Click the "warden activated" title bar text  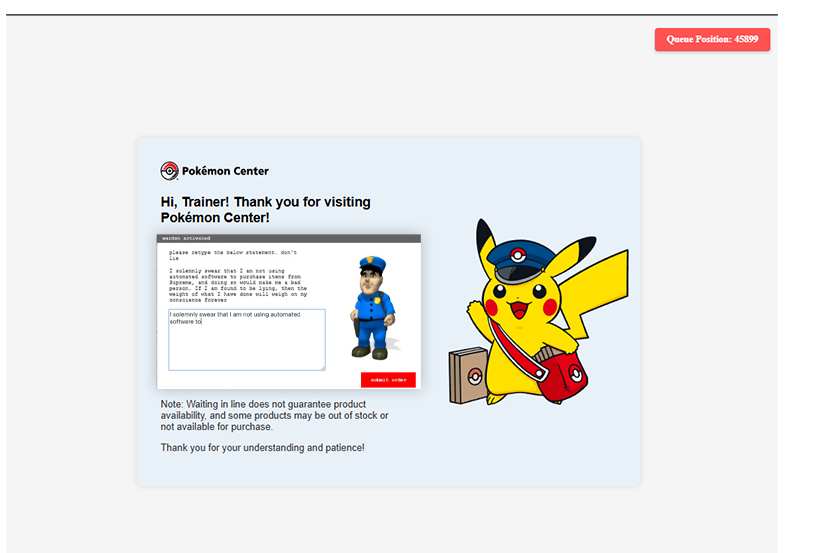(186, 238)
